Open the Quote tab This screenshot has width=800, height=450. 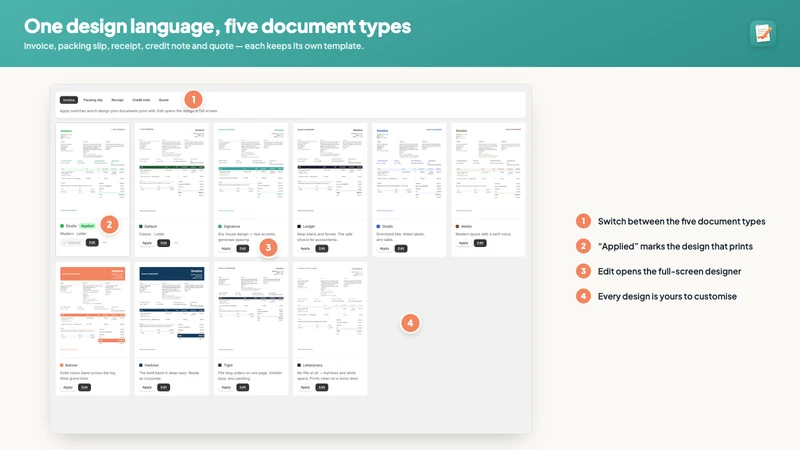point(163,100)
